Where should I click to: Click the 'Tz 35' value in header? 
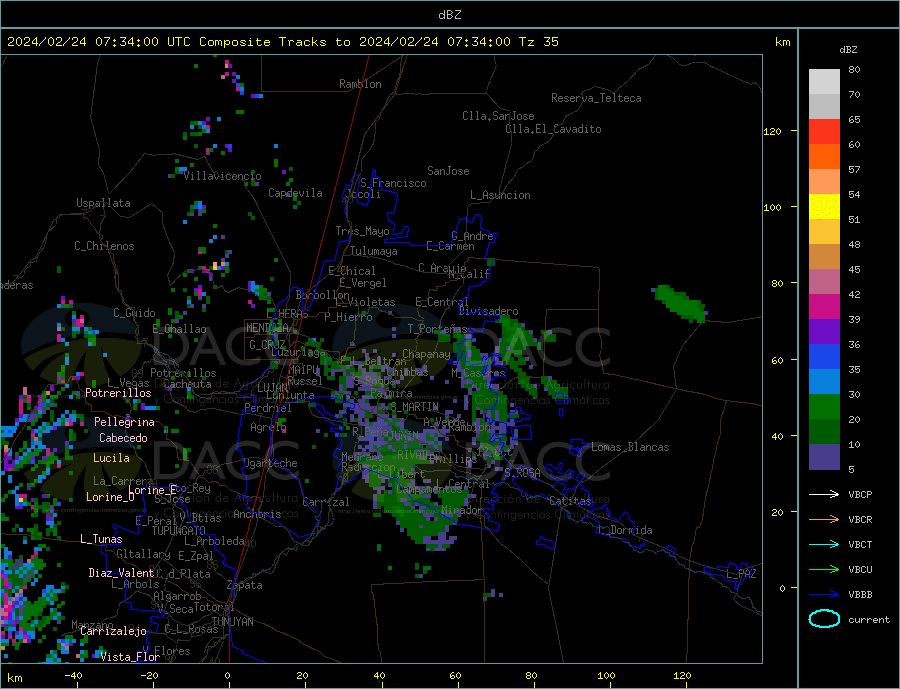(538, 42)
